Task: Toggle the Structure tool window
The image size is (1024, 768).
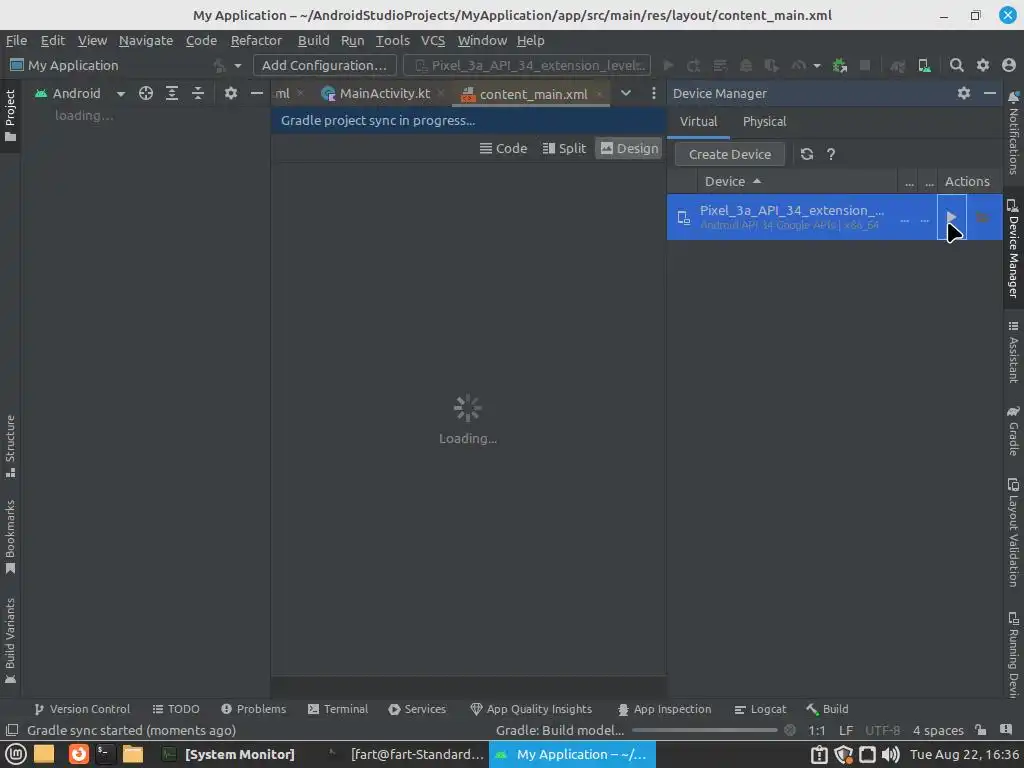Action: pyautogui.click(x=10, y=446)
